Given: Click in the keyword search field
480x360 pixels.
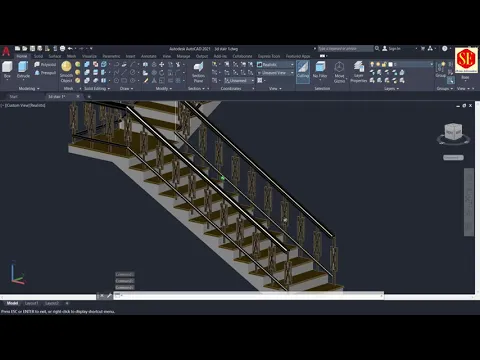Looking at the screenshot, I should (x=345, y=49).
